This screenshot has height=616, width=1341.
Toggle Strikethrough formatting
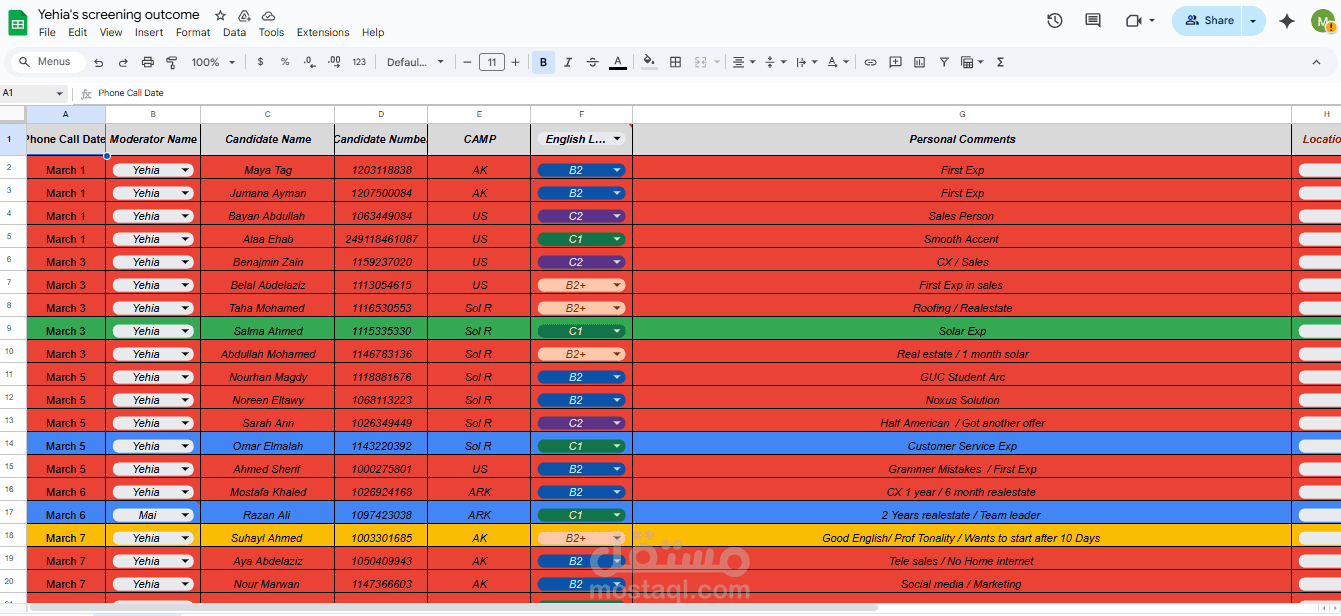[593, 62]
